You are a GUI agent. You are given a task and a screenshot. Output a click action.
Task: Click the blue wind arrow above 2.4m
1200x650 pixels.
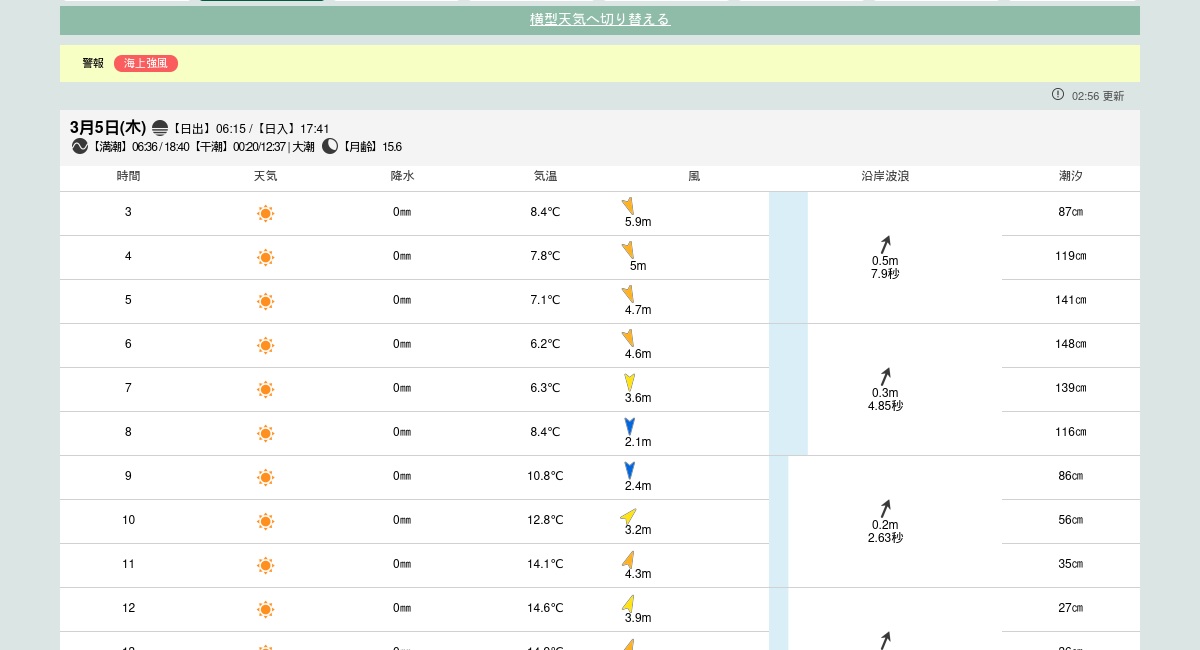pyautogui.click(x=630, y=470)
